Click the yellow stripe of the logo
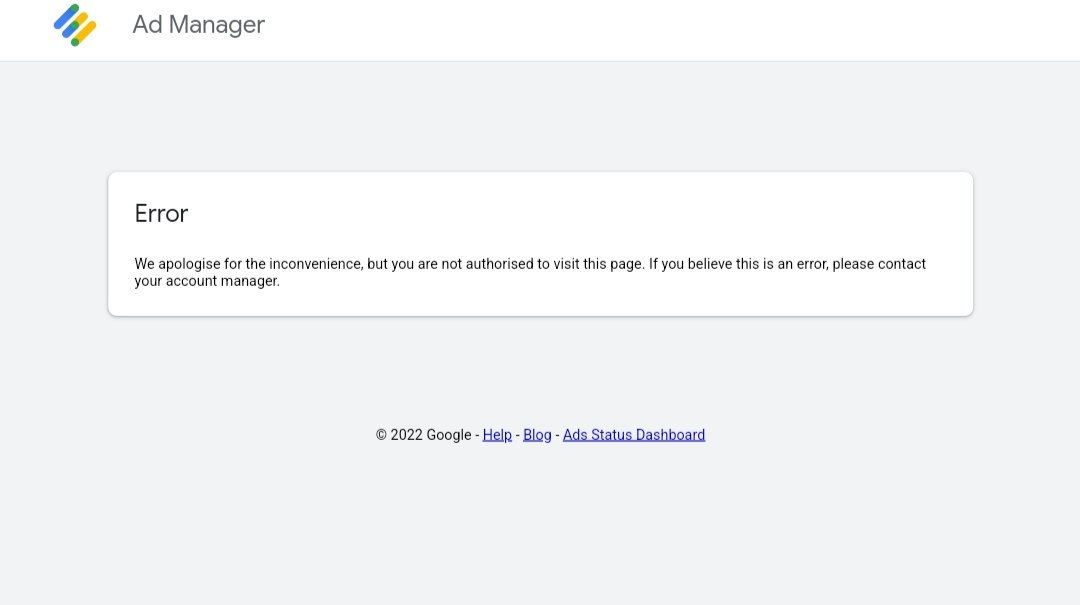This screenshot has width=1080, height=605. point(86,31)
